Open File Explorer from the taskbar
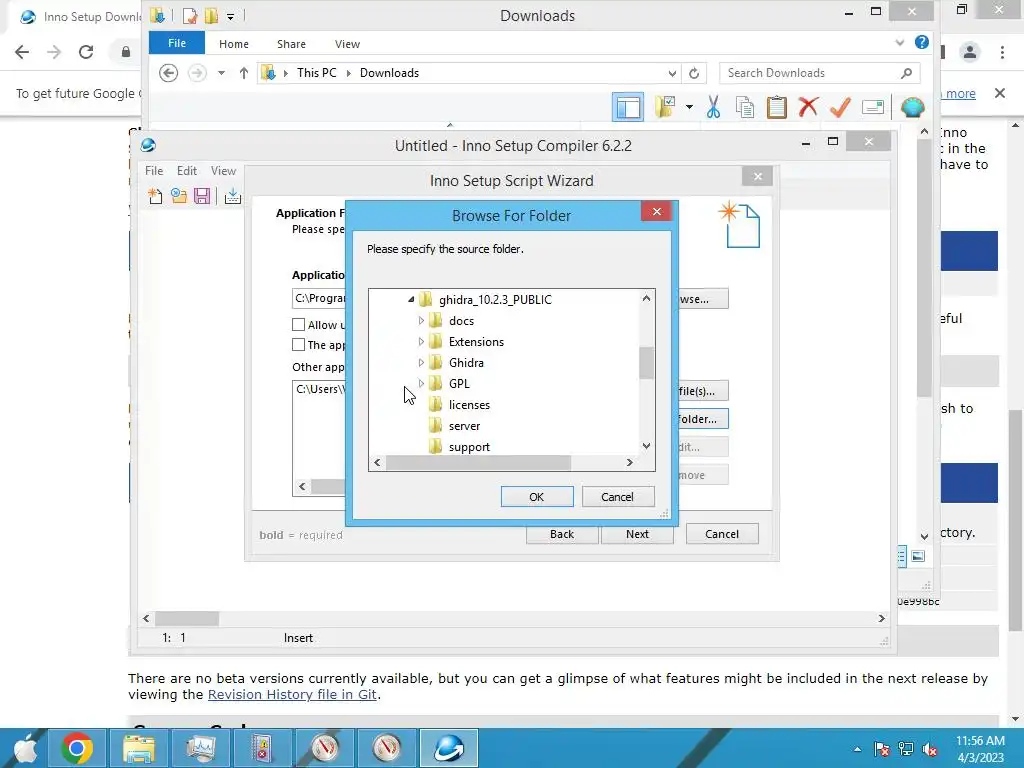Viewport: 1024px width, 768px height. coord(138,748)
